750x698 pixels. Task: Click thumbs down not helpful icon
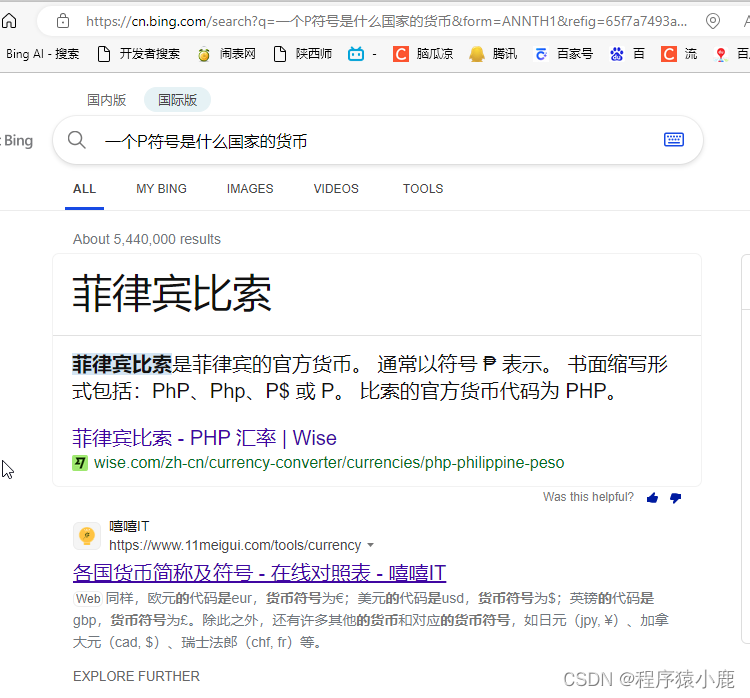(x=675, y=498)
